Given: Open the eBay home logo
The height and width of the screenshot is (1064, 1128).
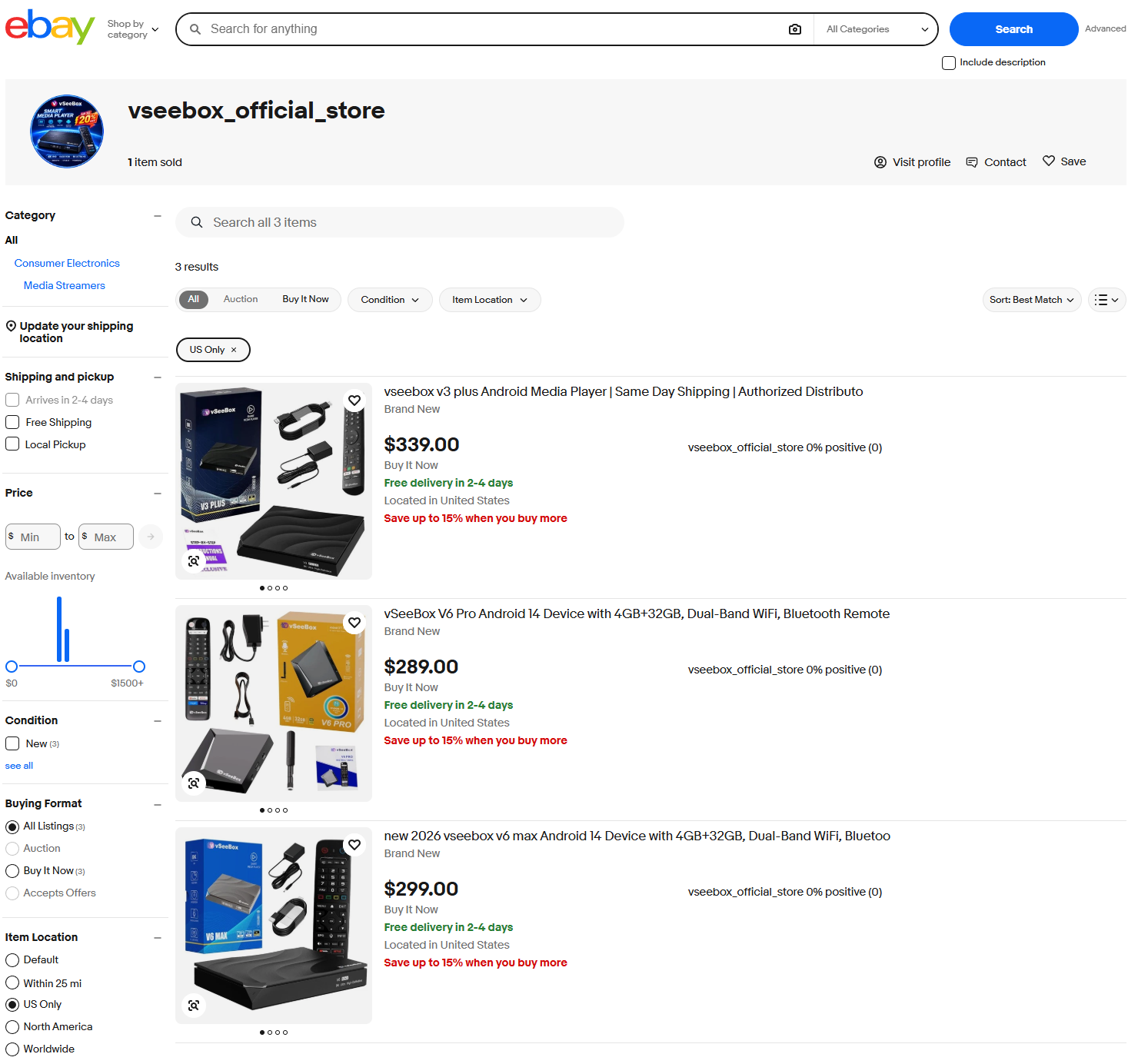Looking at the screenshot, I should point(50,27).
